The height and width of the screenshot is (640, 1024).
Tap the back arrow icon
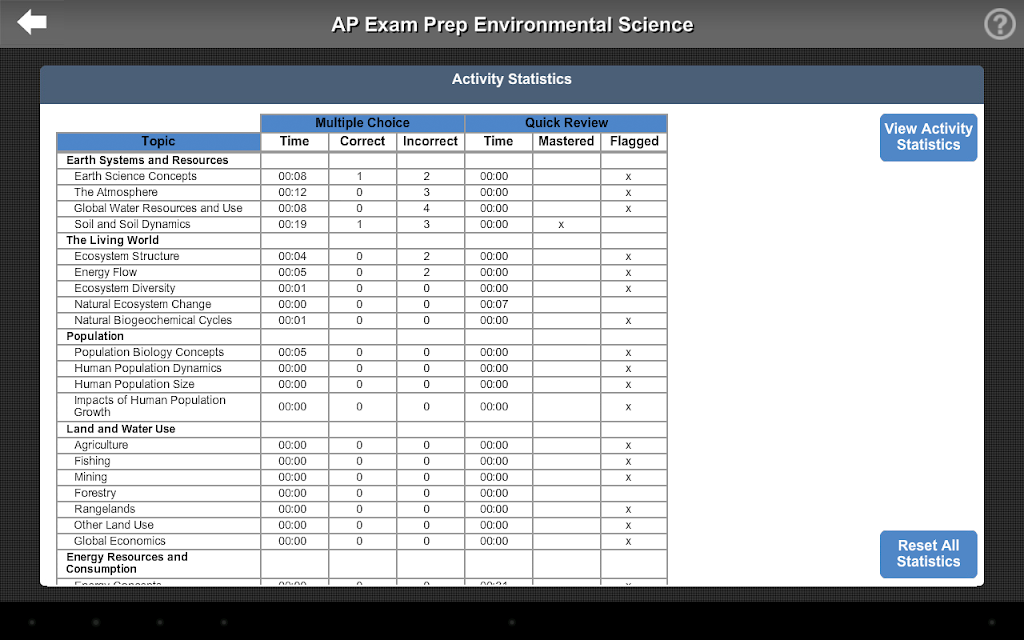(x=31, y=22)
